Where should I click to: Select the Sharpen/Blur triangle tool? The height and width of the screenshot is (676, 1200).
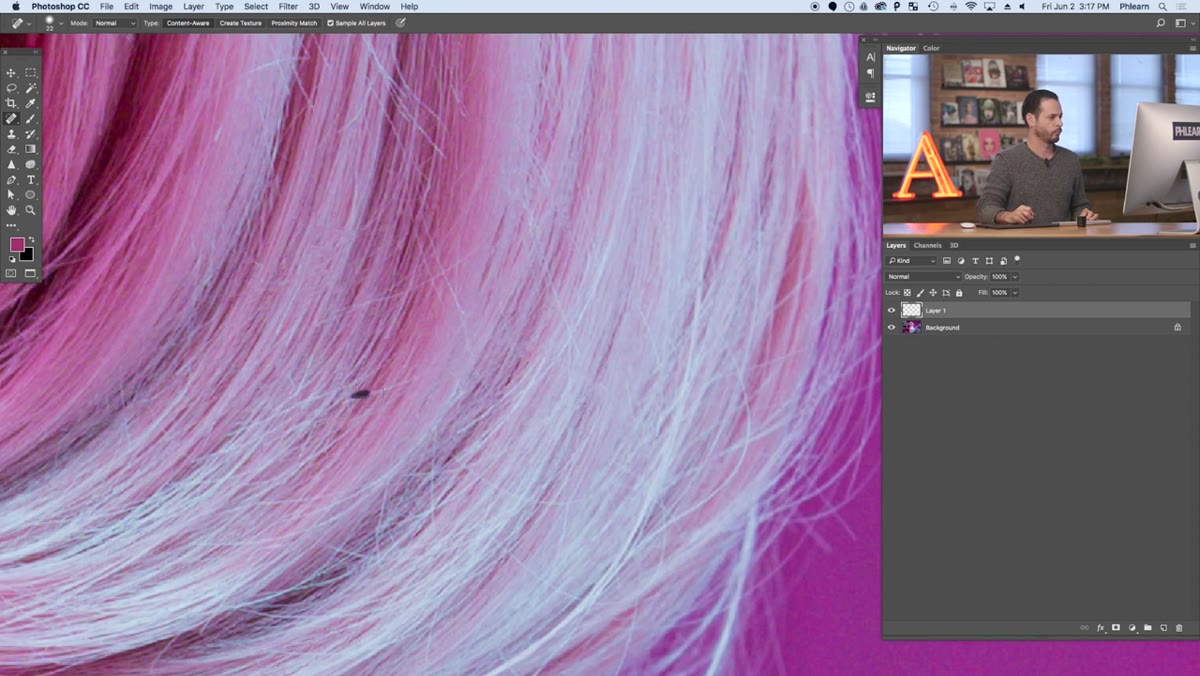tap(12, 164)
